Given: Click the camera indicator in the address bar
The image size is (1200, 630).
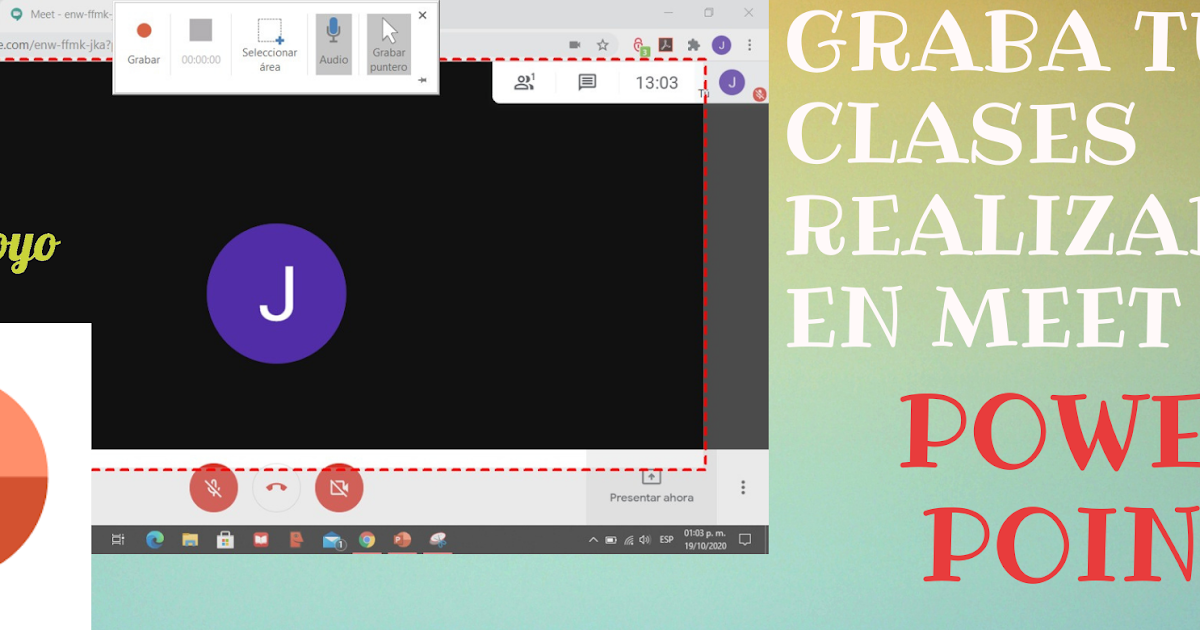Looking at the screenshot, I should pos(575,45).
